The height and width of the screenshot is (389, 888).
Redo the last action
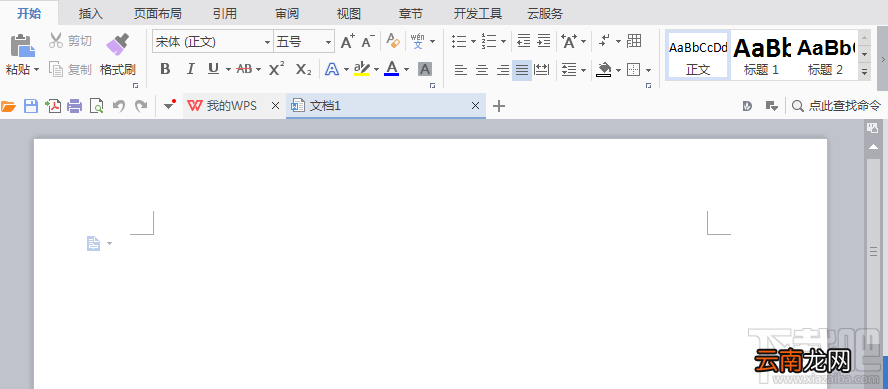(x=141, y=106)
